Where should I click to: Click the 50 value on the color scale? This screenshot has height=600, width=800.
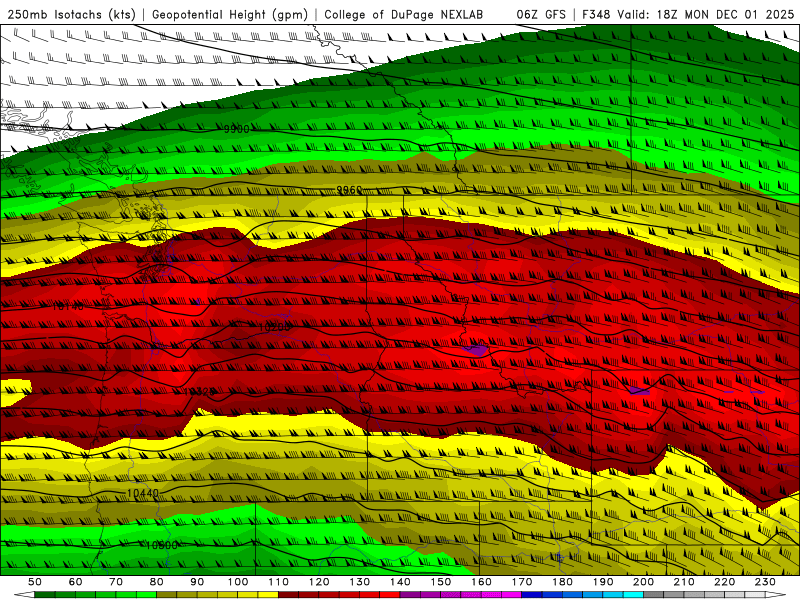[35, 582]
